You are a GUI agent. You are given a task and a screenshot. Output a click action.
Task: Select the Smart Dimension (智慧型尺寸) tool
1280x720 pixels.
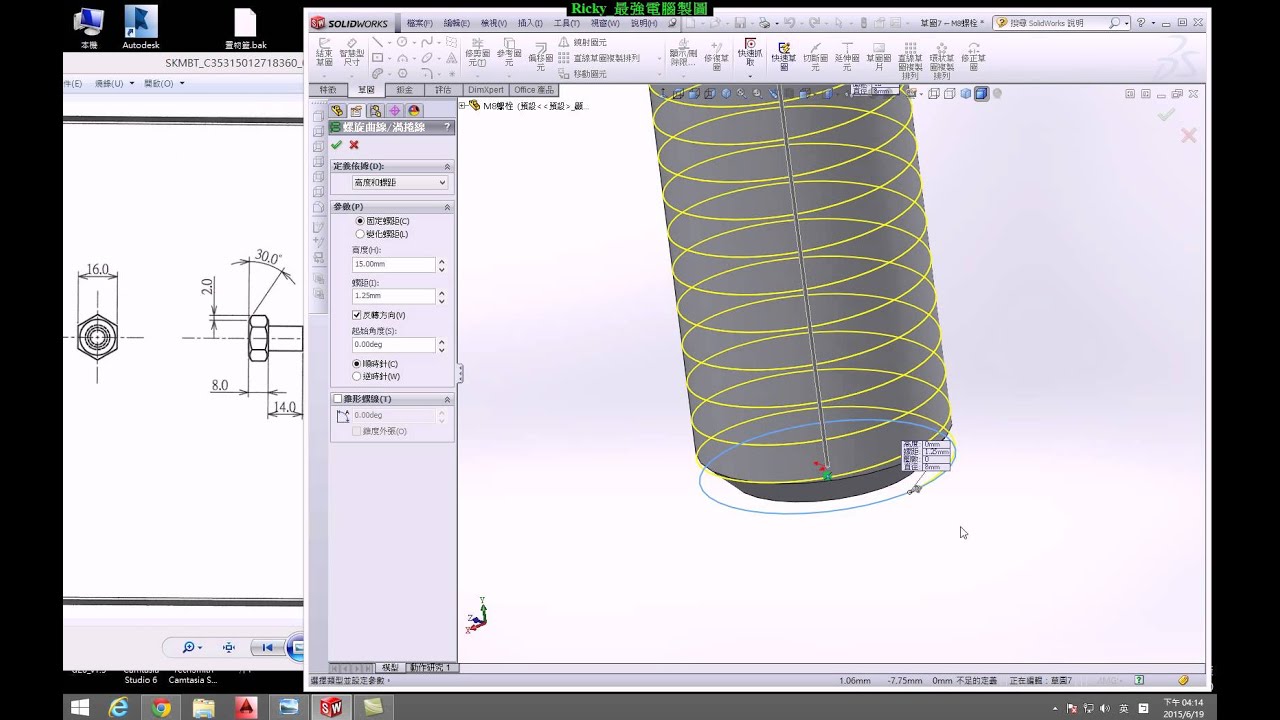click(352, 52)
